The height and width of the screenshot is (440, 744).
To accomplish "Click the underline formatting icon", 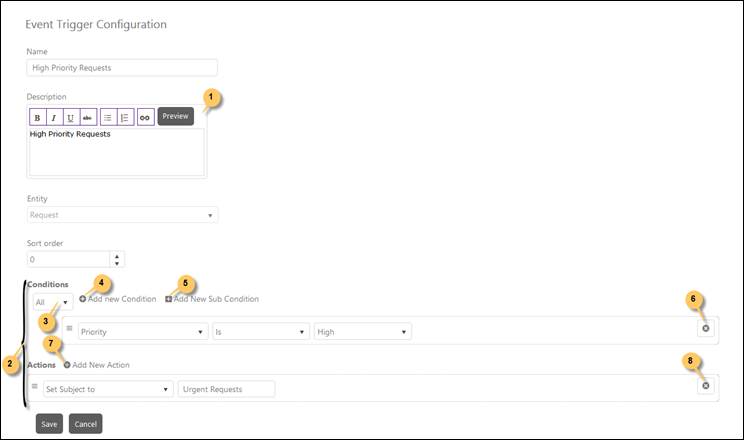I will (71, 117).
